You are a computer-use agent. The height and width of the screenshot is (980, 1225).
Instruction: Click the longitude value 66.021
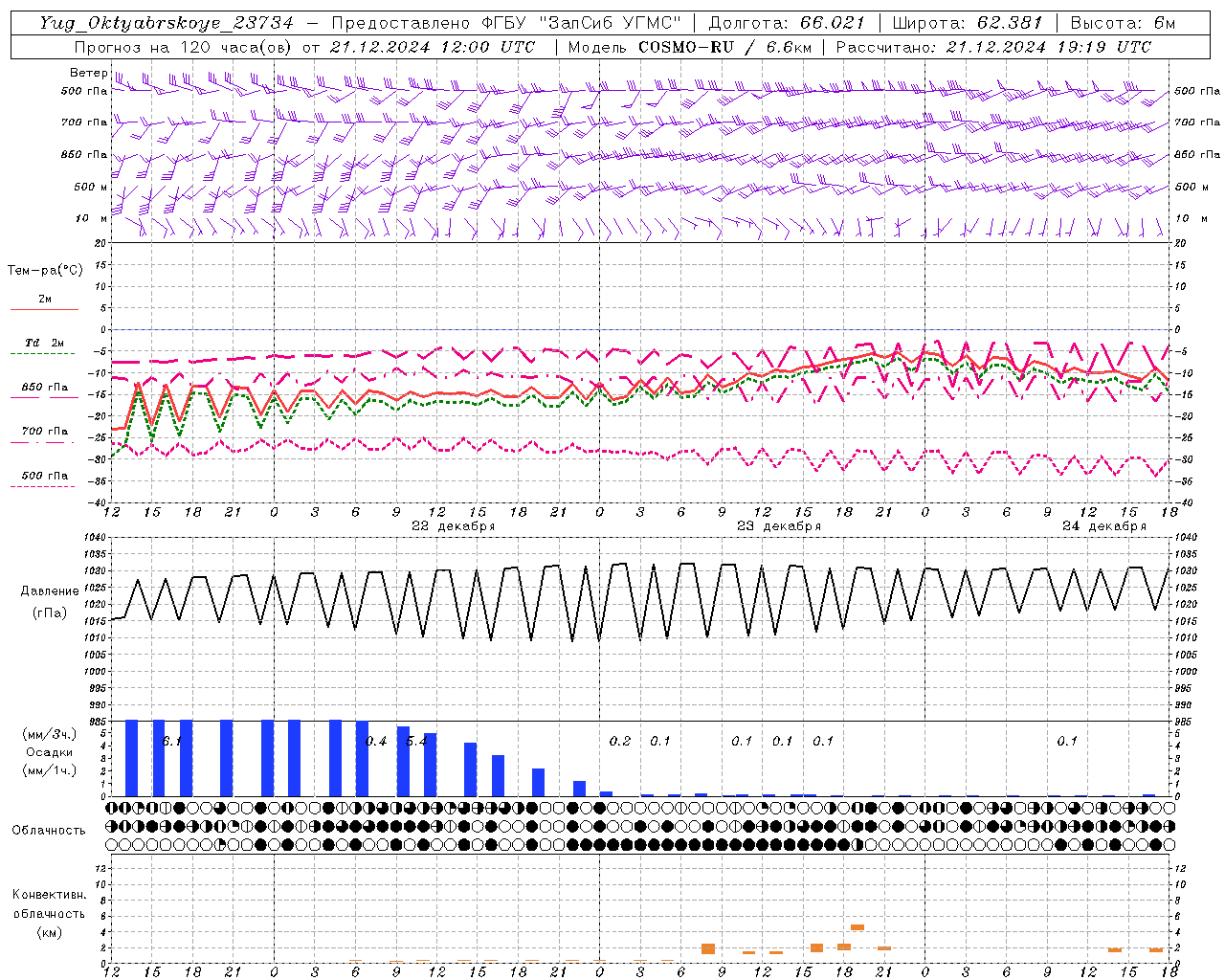pos(832,23)
